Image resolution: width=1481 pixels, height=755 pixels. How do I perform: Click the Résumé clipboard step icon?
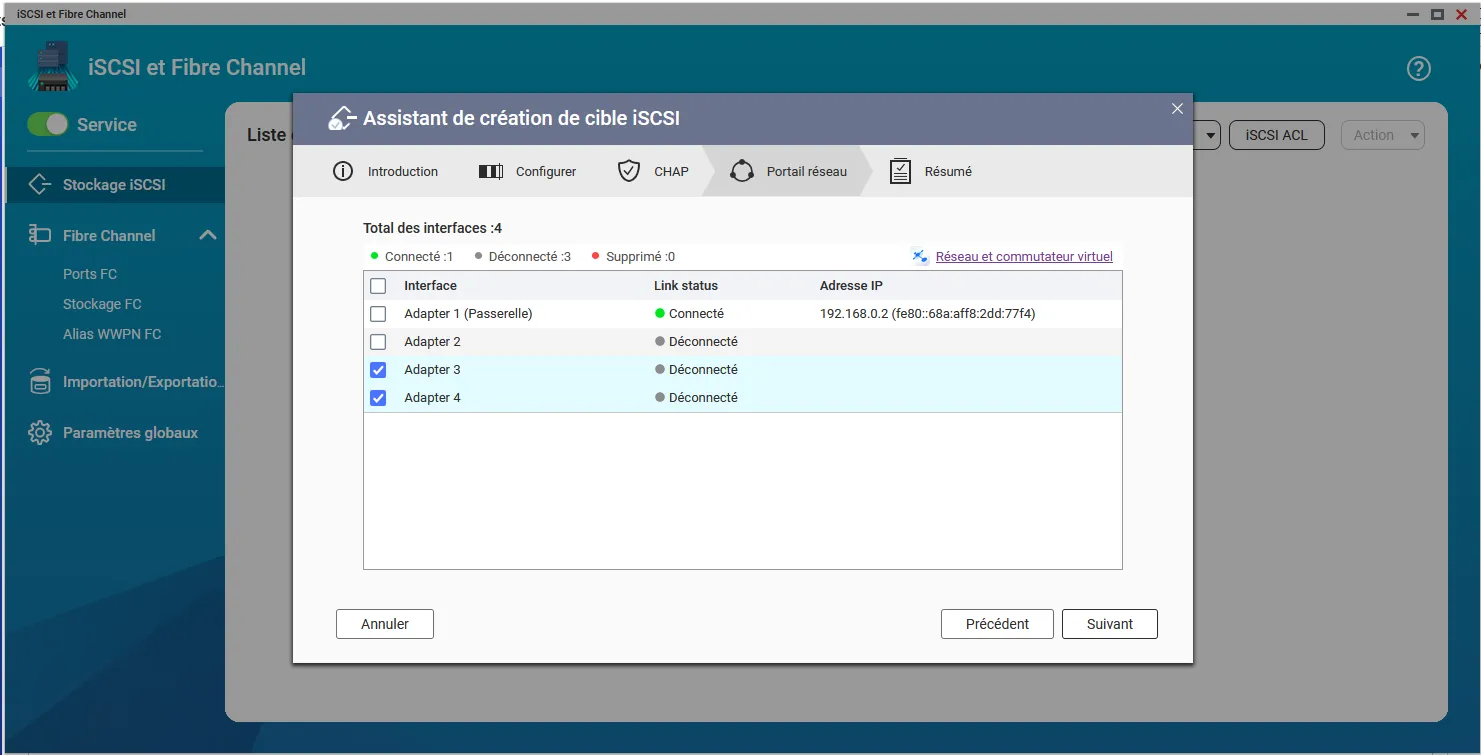point(900,171)
